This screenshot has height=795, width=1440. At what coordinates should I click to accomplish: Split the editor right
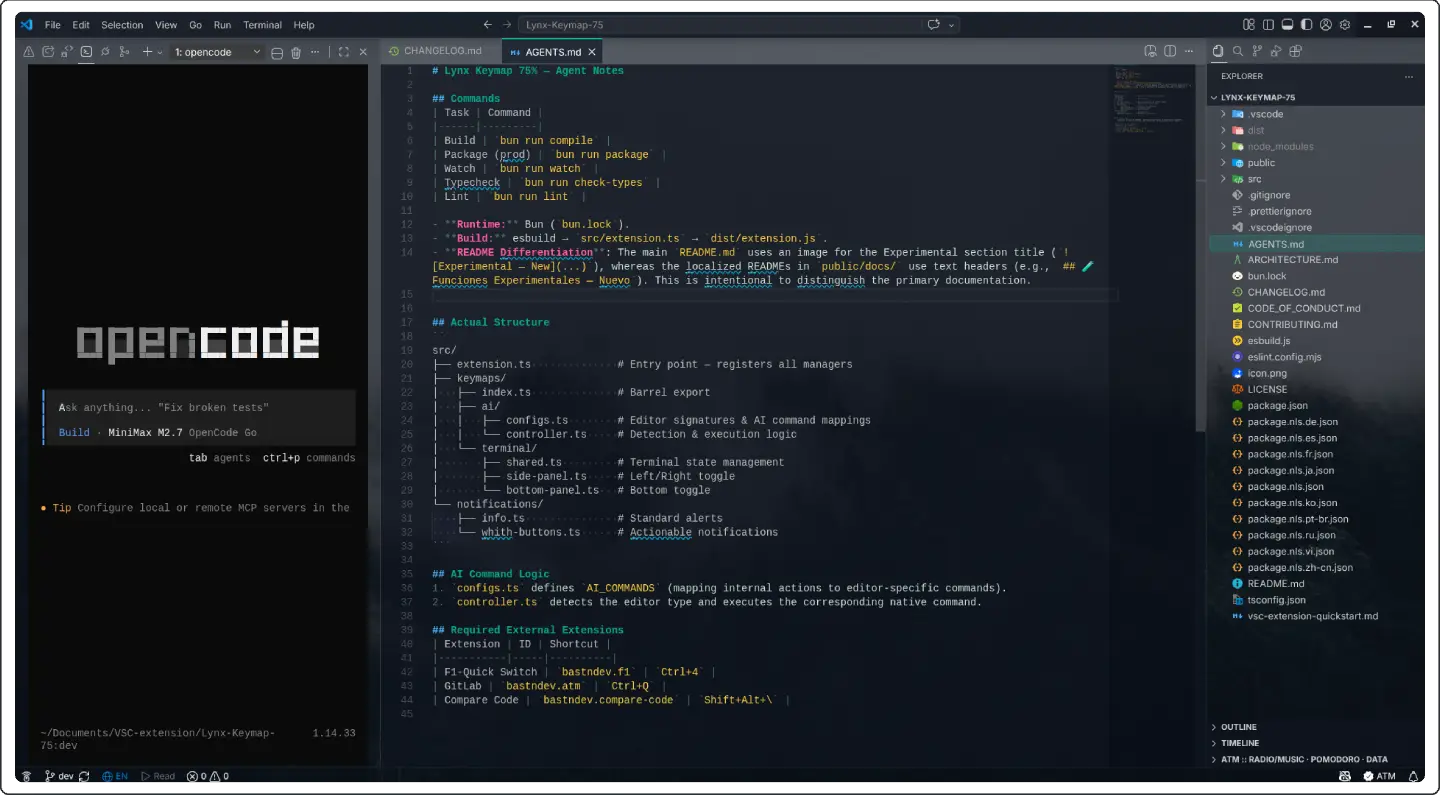[x=1169, y=51]
